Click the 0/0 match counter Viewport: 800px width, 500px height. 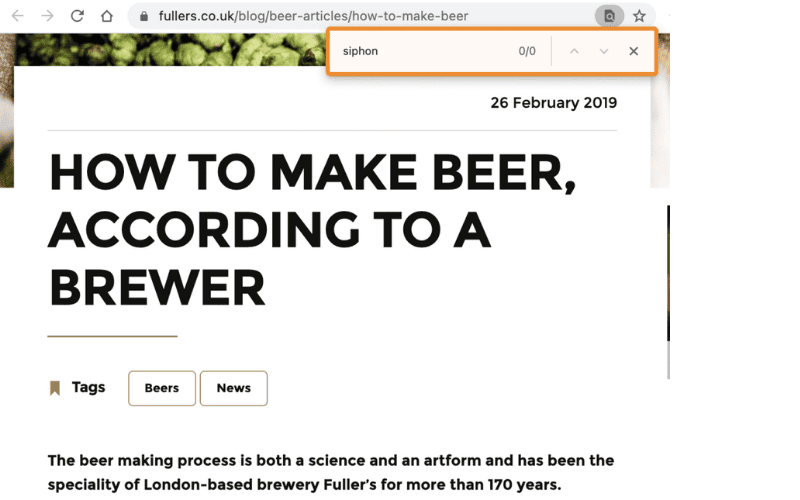point(527,51)
